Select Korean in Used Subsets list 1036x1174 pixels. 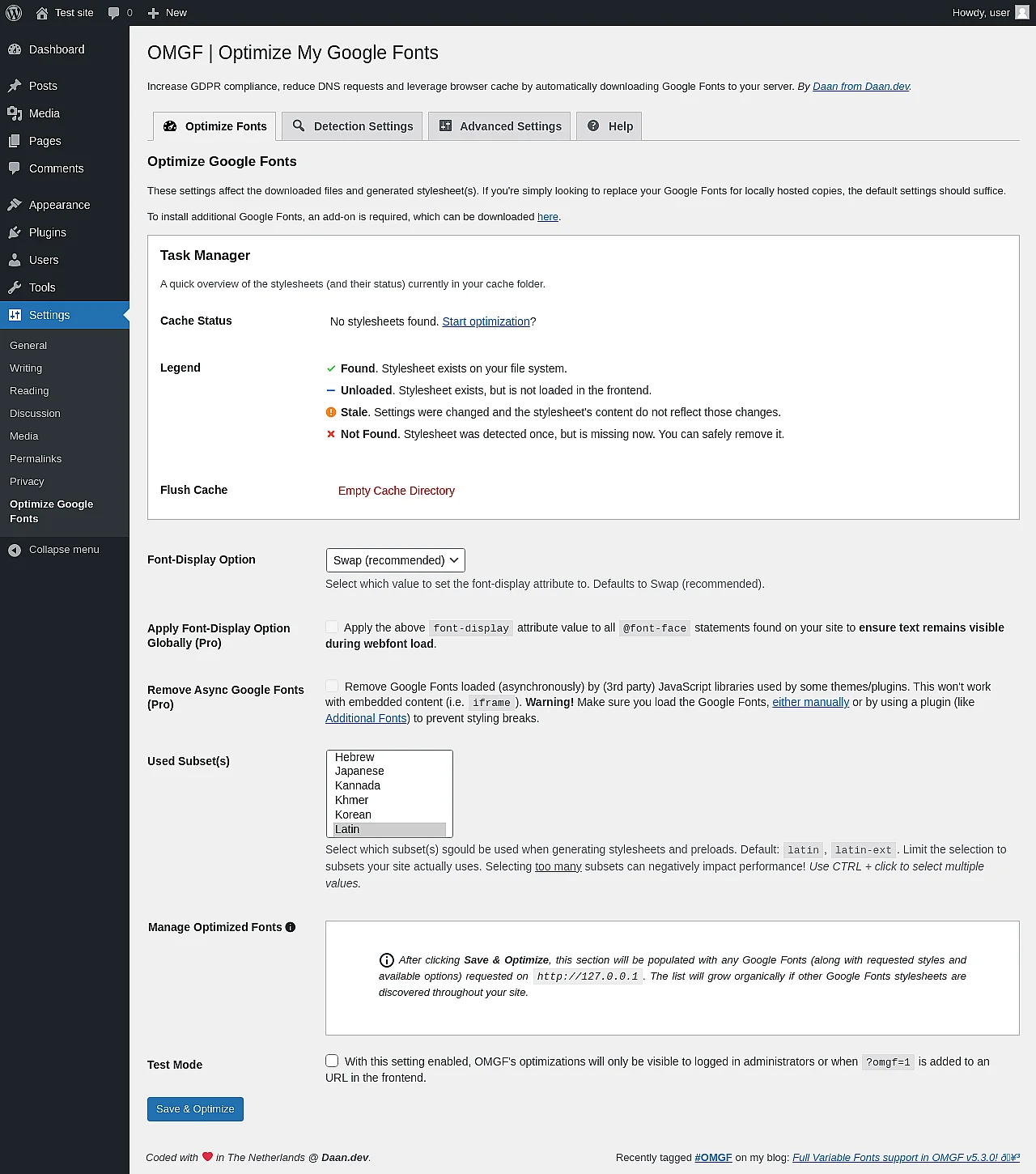[x=389, y=815]
